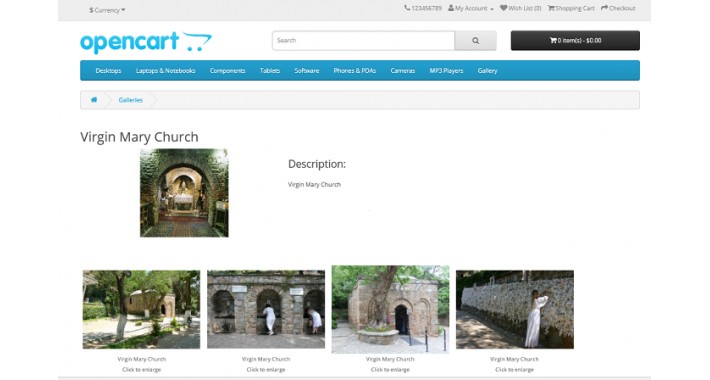Click the Description: heading
Screen dimensions: 710x380
(317, 164)
